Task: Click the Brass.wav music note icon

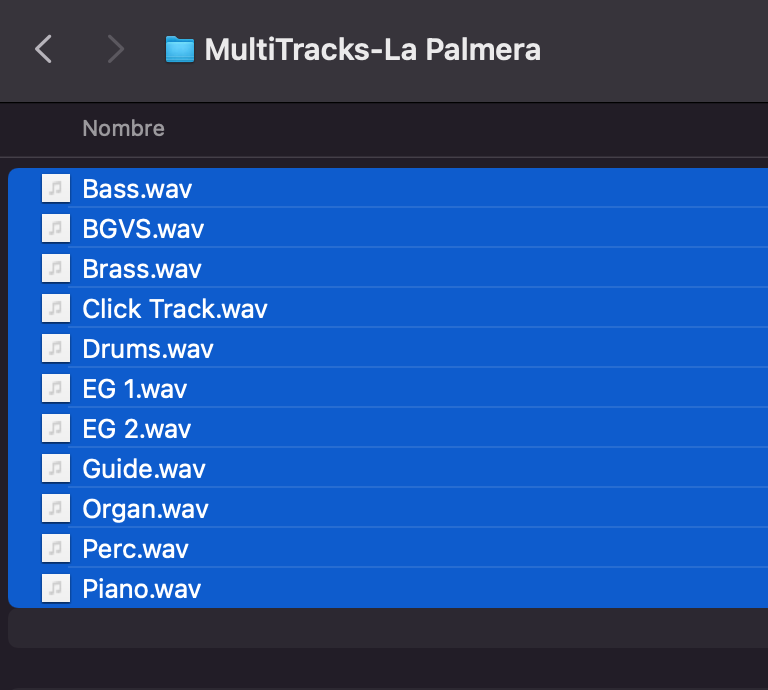Action: coord(56,268)
